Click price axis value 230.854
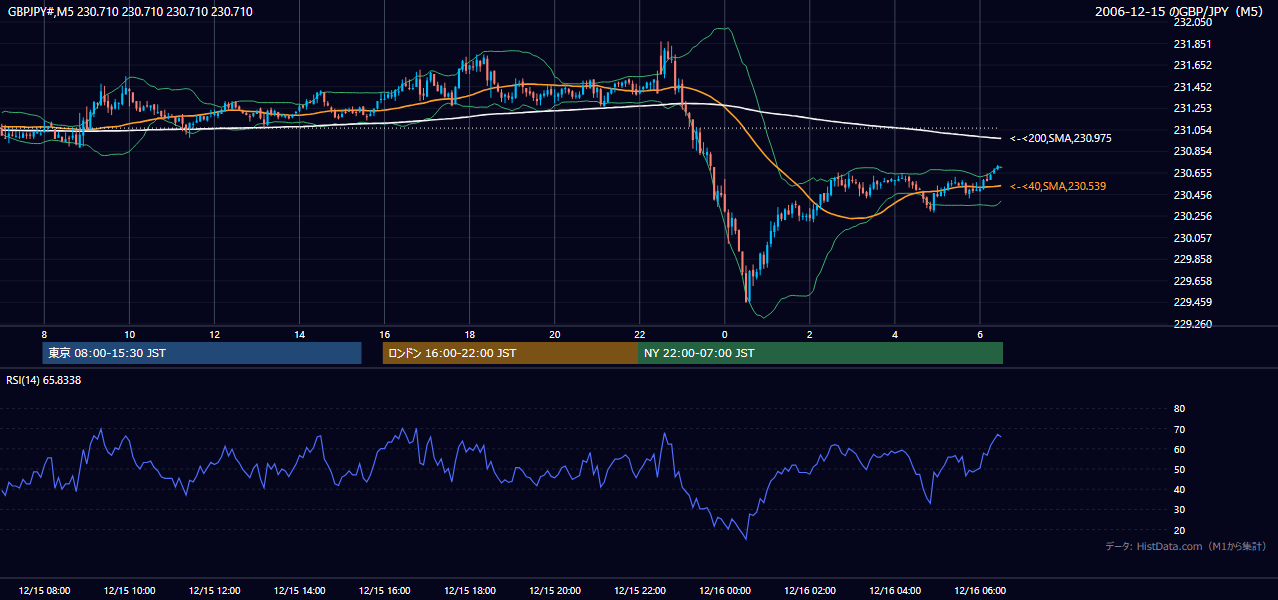Viewport: 1278px width, 600px height. [x=1193, y=151]
